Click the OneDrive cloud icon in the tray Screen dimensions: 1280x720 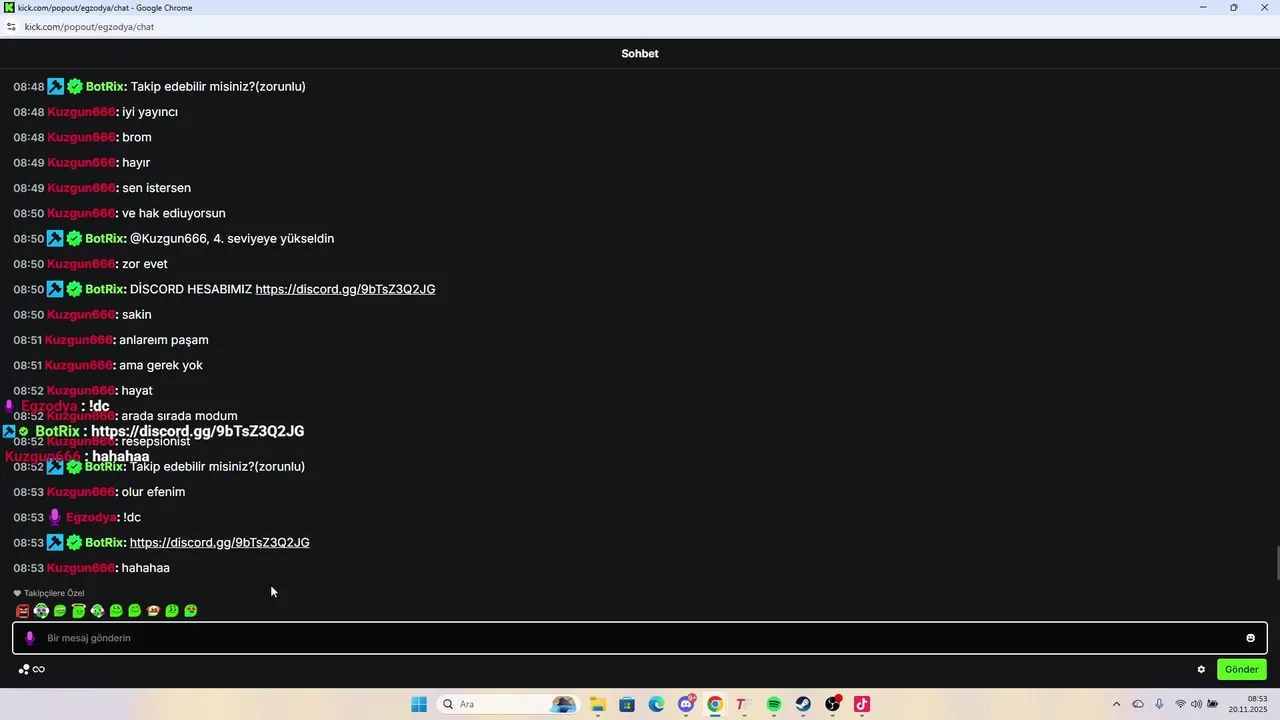pyautogui.click(x=1138, y=704)
